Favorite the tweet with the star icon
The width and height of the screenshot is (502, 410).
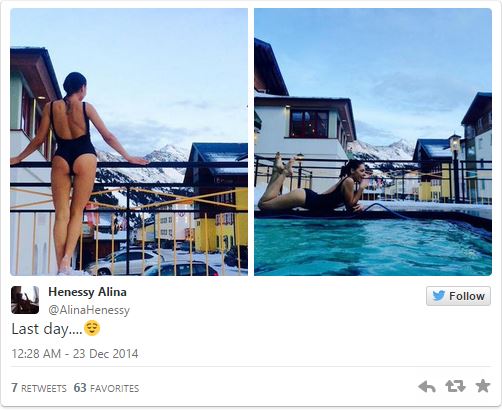[483, 386]
